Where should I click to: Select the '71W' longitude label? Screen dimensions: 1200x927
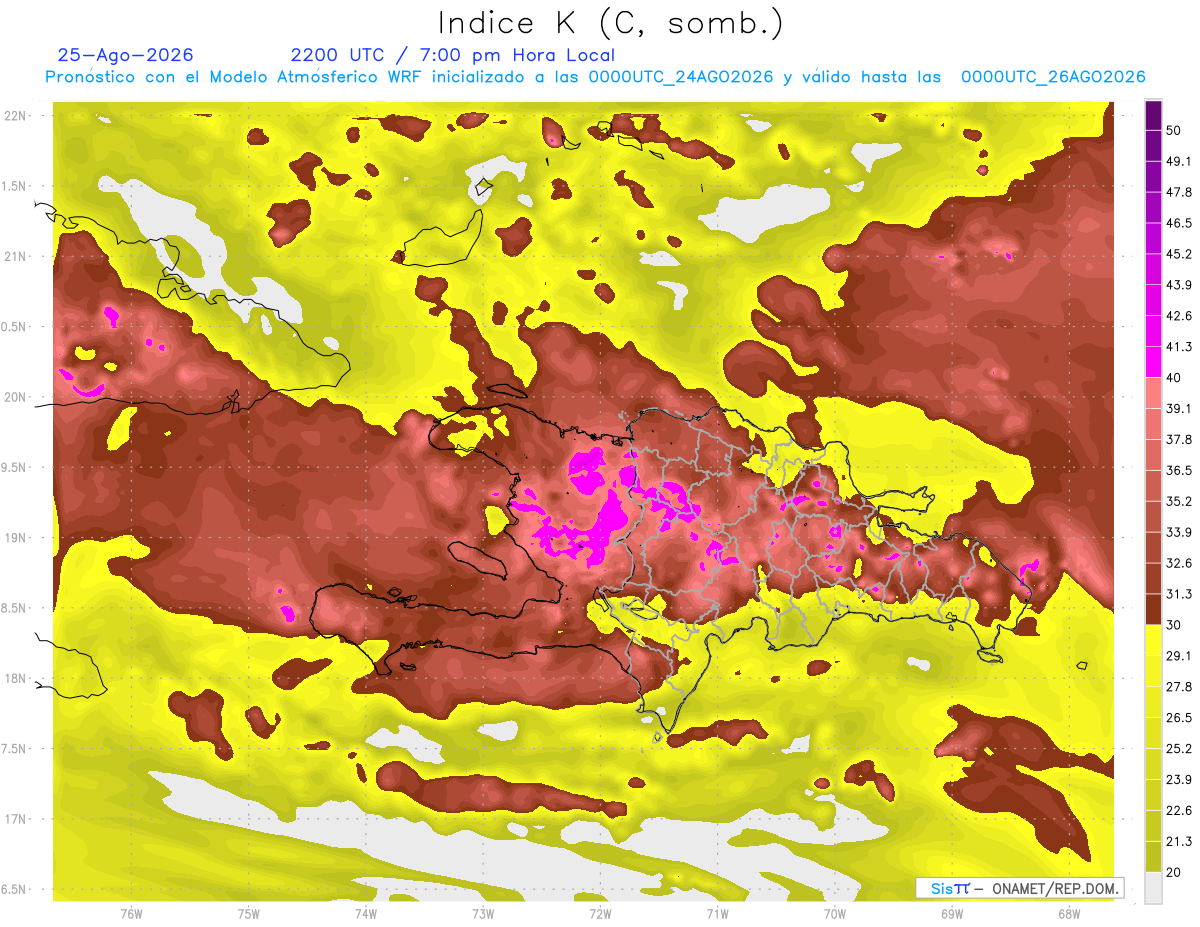click(x=717, y=914)
